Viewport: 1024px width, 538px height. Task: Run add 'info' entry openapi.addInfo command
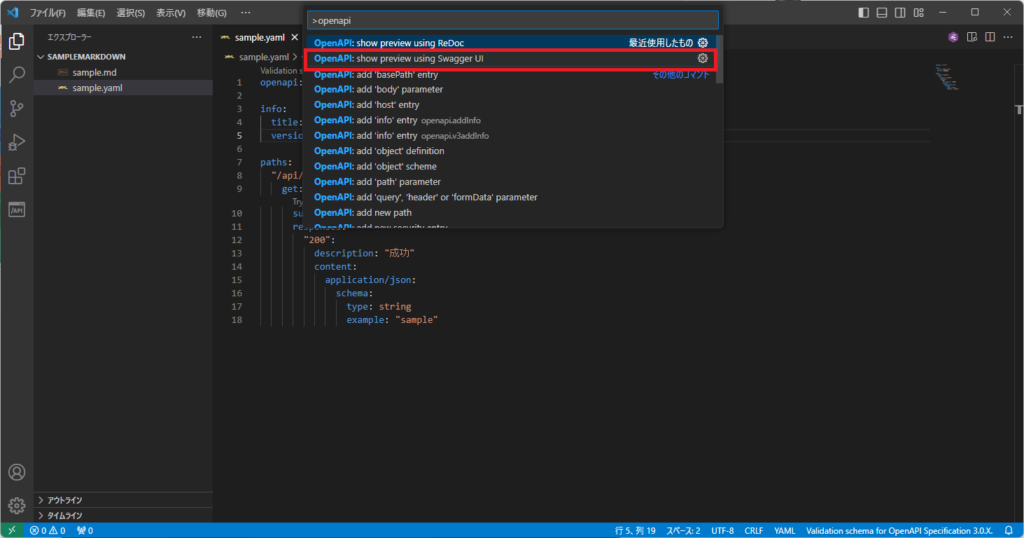[x=511, y=120]
